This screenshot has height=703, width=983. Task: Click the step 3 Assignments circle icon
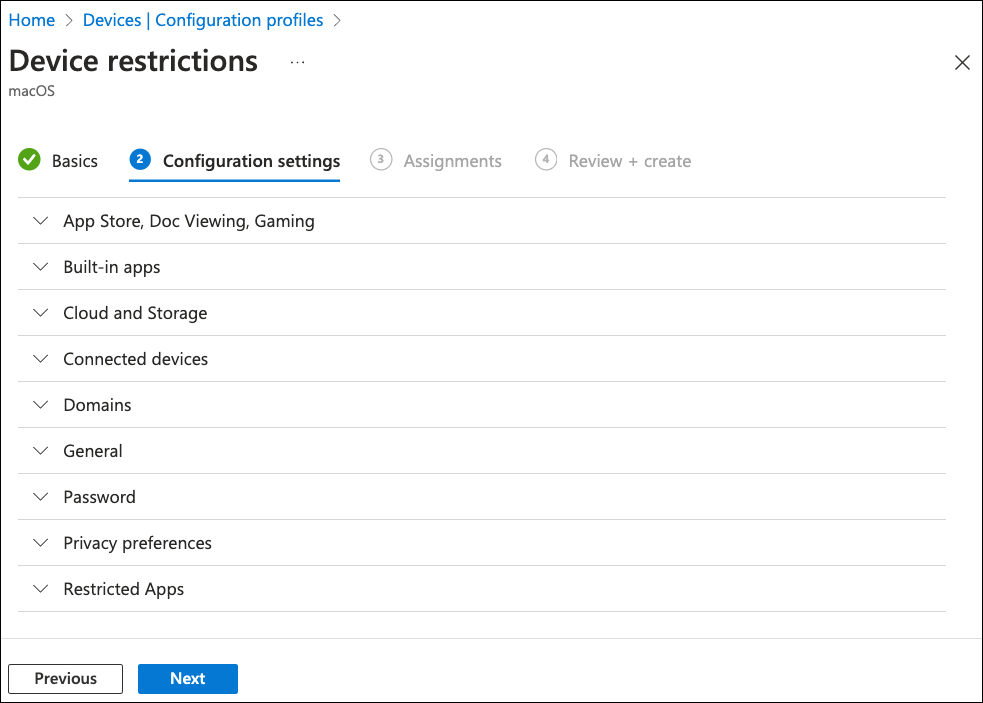click(381, 160)
